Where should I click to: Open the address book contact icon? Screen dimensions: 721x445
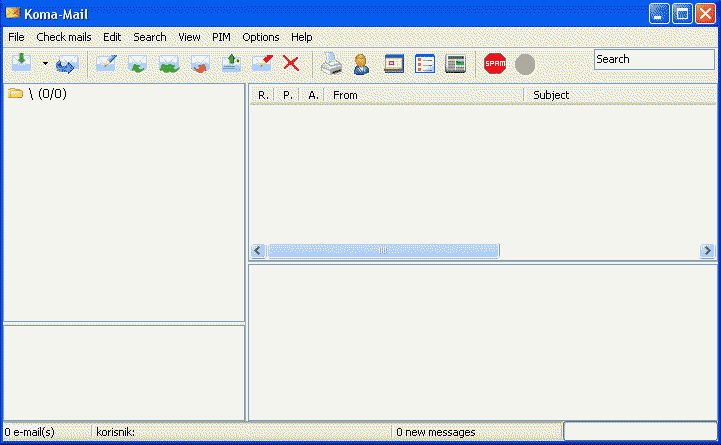361,64
